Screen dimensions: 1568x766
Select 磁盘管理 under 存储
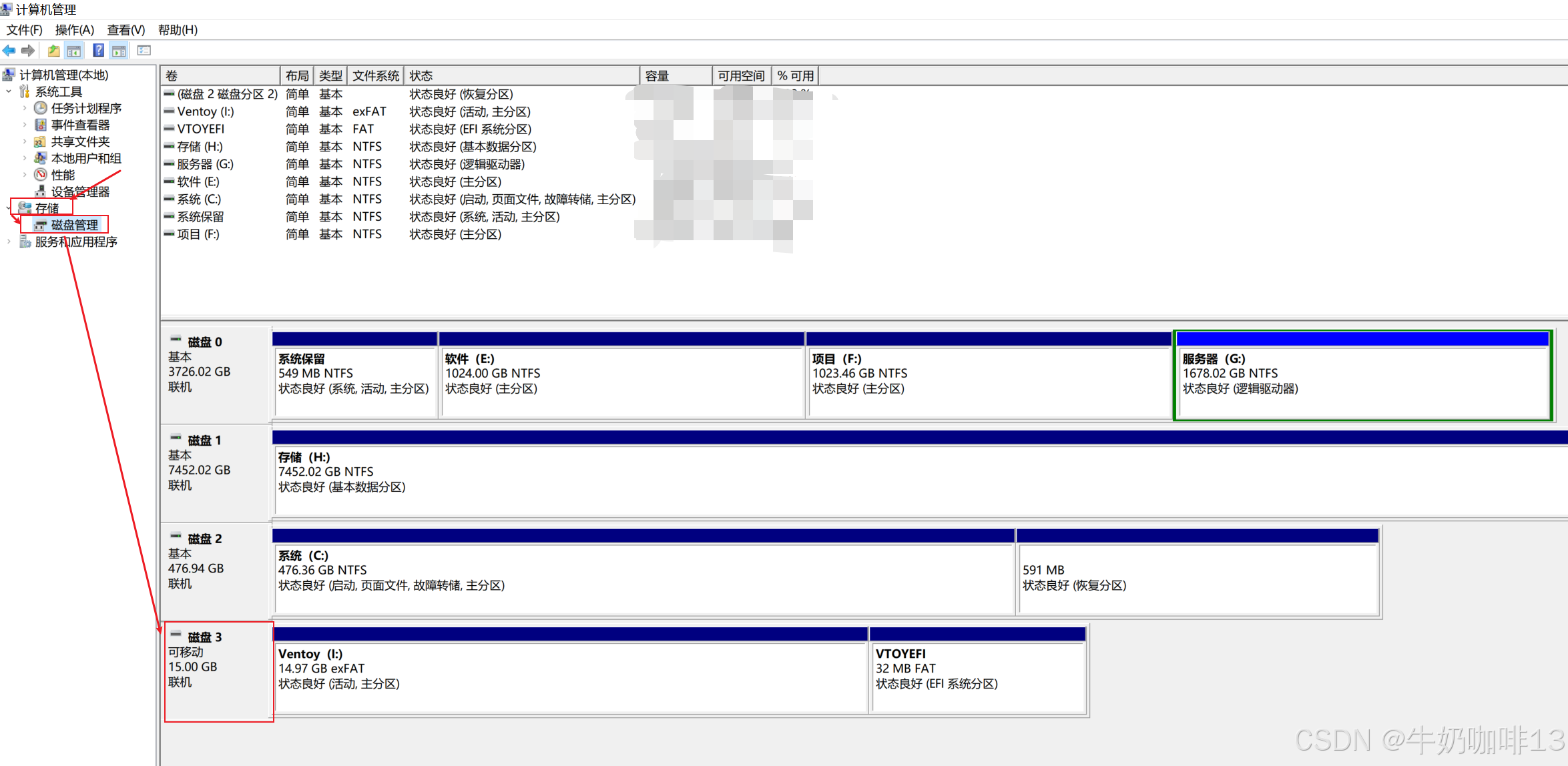point(74,226)
